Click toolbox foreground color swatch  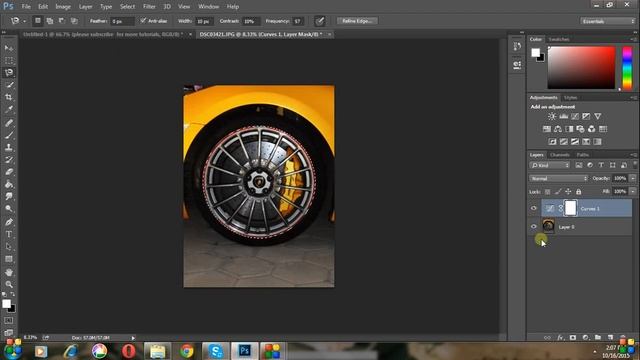pos(6,304)
